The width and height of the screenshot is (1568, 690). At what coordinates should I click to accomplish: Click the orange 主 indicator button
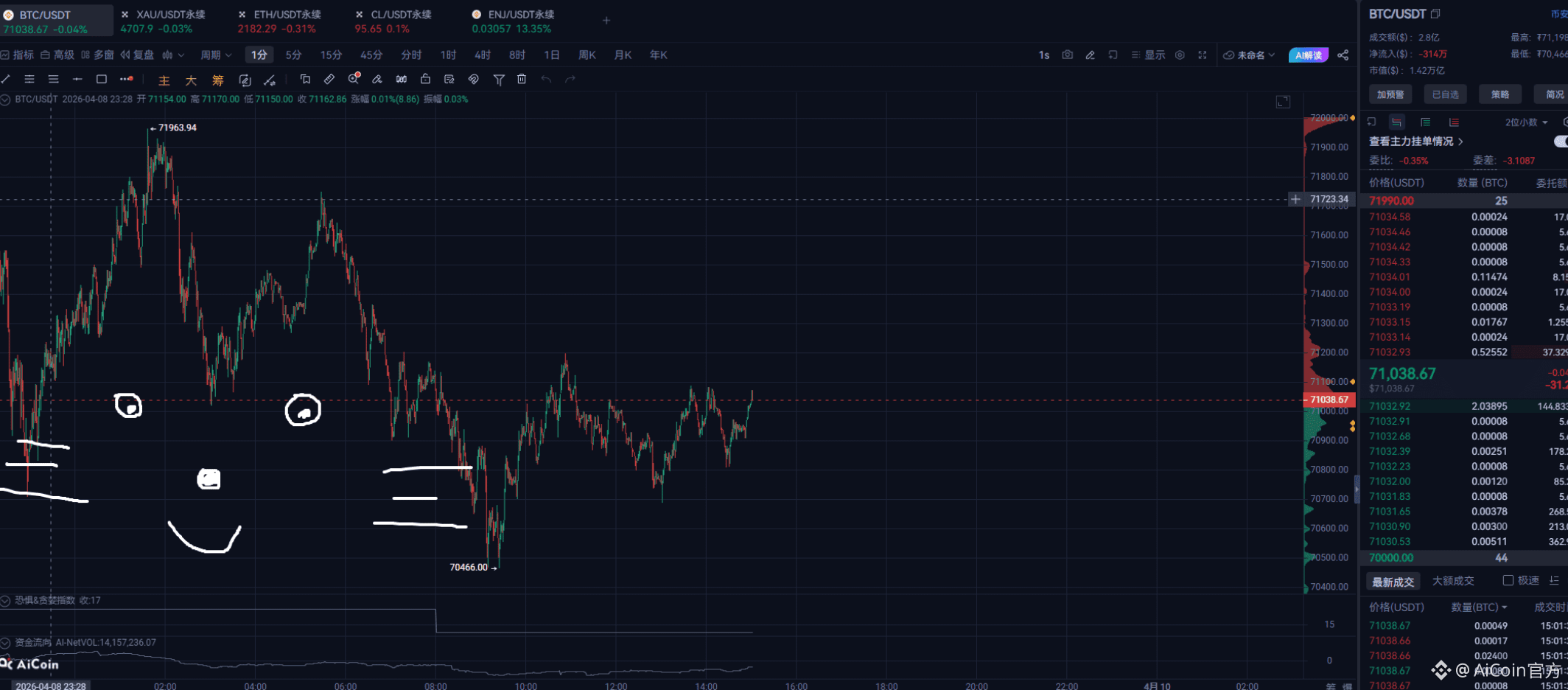pyautogui.click(x=164, y=80)
